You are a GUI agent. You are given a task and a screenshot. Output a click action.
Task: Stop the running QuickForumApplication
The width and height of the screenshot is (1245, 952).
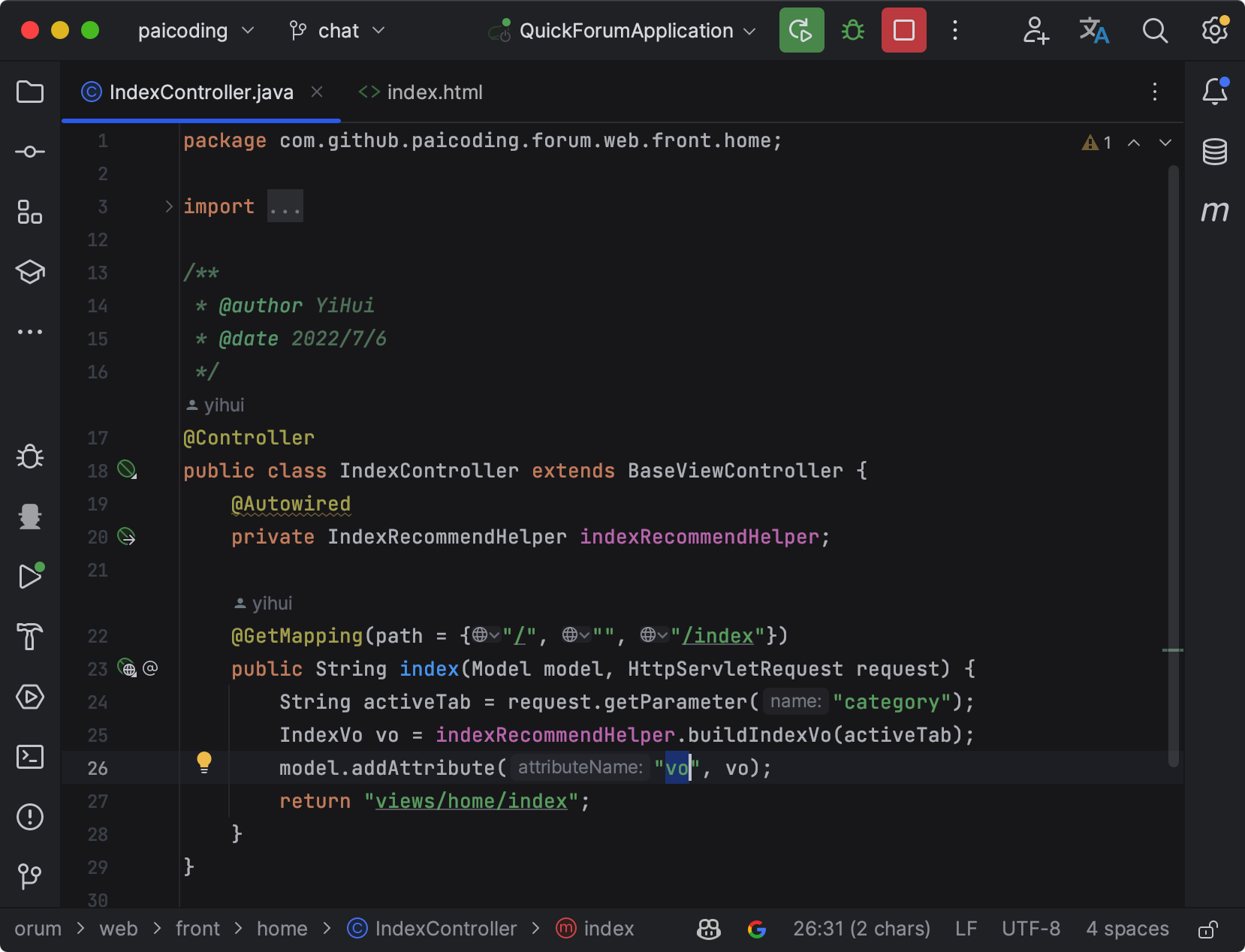pyautogui.click(x=903, y=31)
